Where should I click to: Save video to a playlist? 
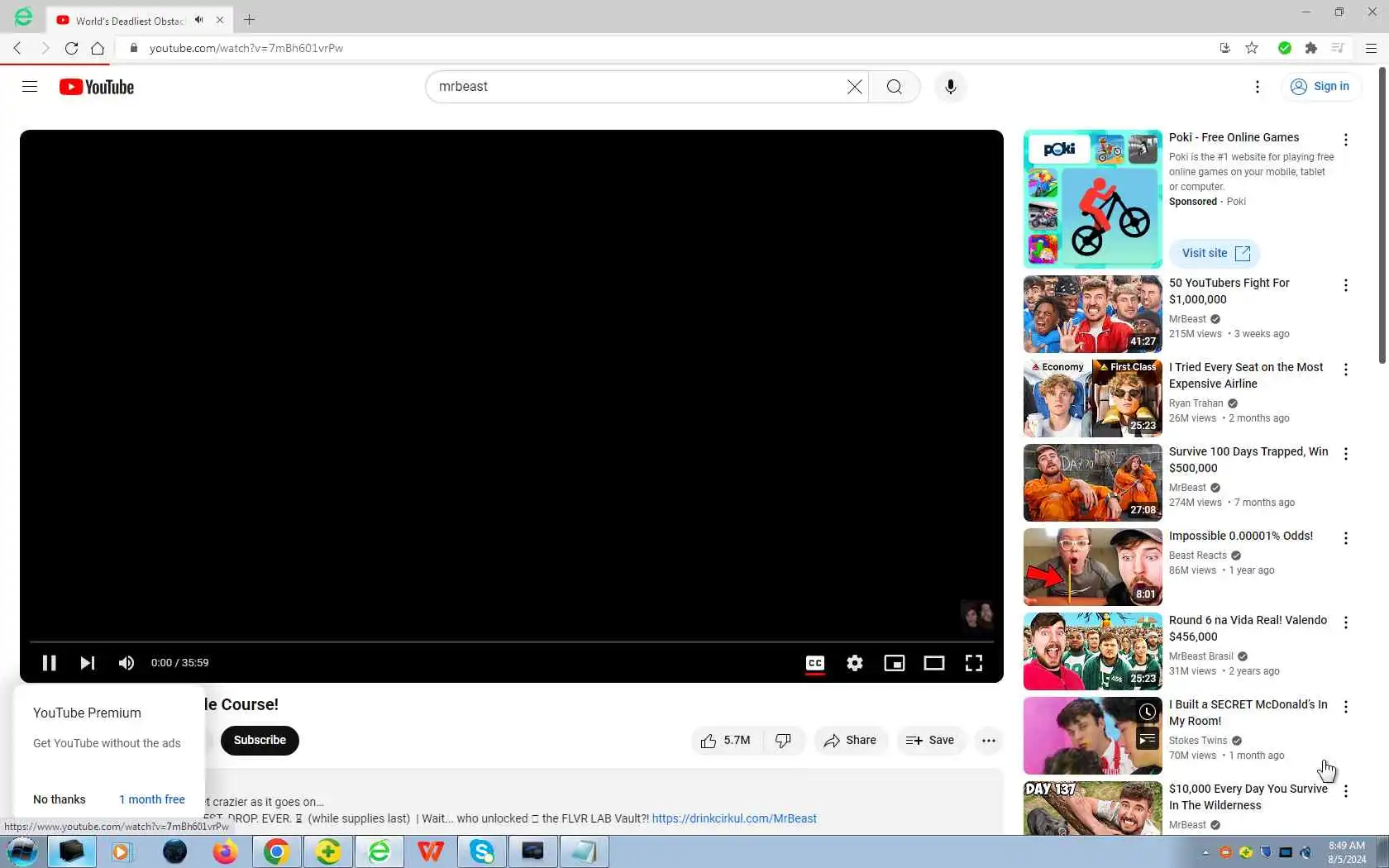[x=931, y=741]
